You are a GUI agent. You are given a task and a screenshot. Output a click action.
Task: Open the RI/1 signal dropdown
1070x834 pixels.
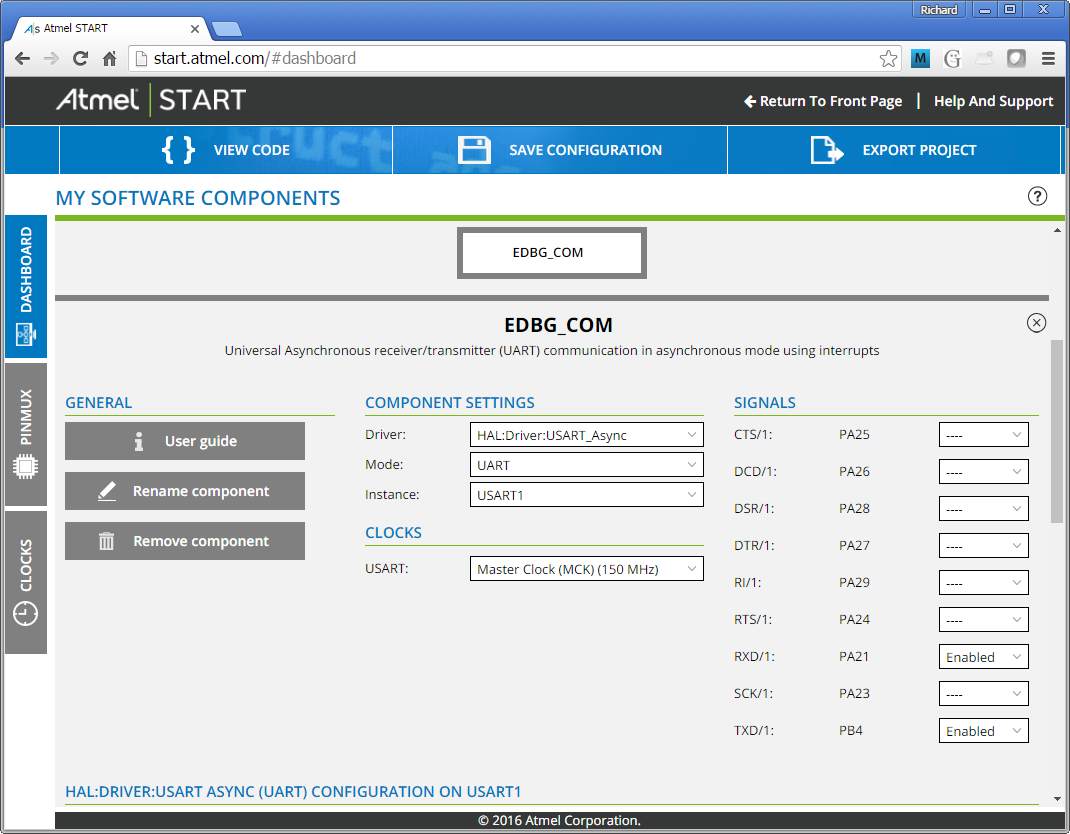tap(983, 582)
